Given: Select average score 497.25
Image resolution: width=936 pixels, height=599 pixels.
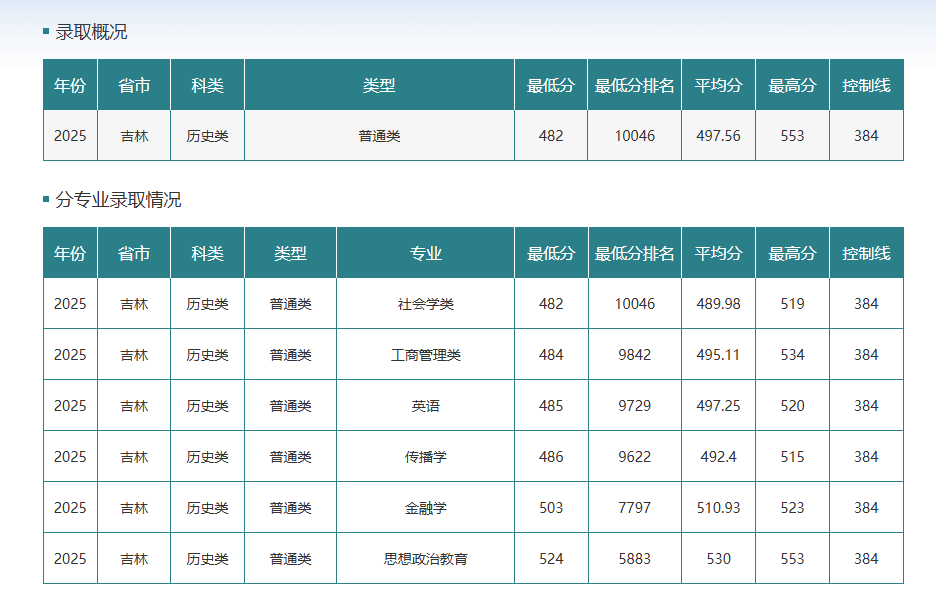Looking at the screenshot, I should click(x=718, y=406).
